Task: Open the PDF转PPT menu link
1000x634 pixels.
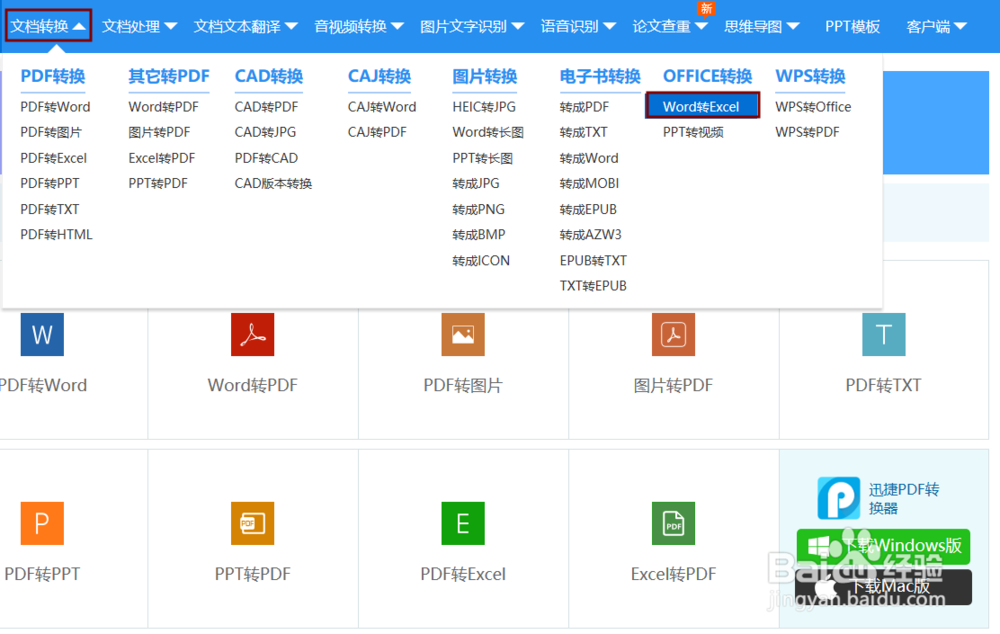Action: 50,184
